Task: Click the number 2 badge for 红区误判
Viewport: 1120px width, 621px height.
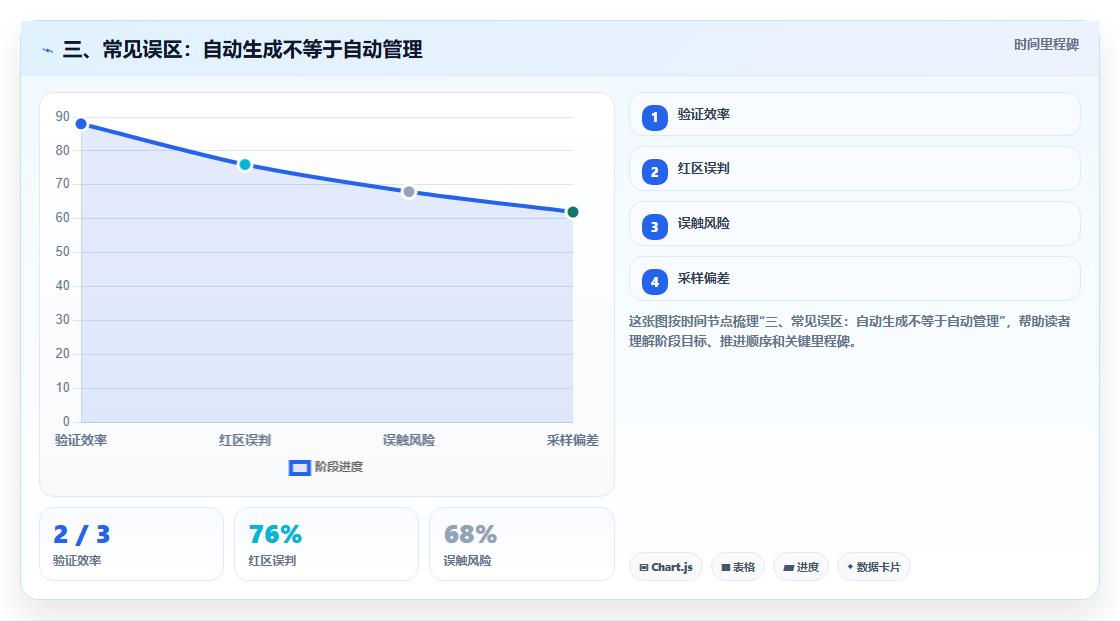Action: (654, 172)
